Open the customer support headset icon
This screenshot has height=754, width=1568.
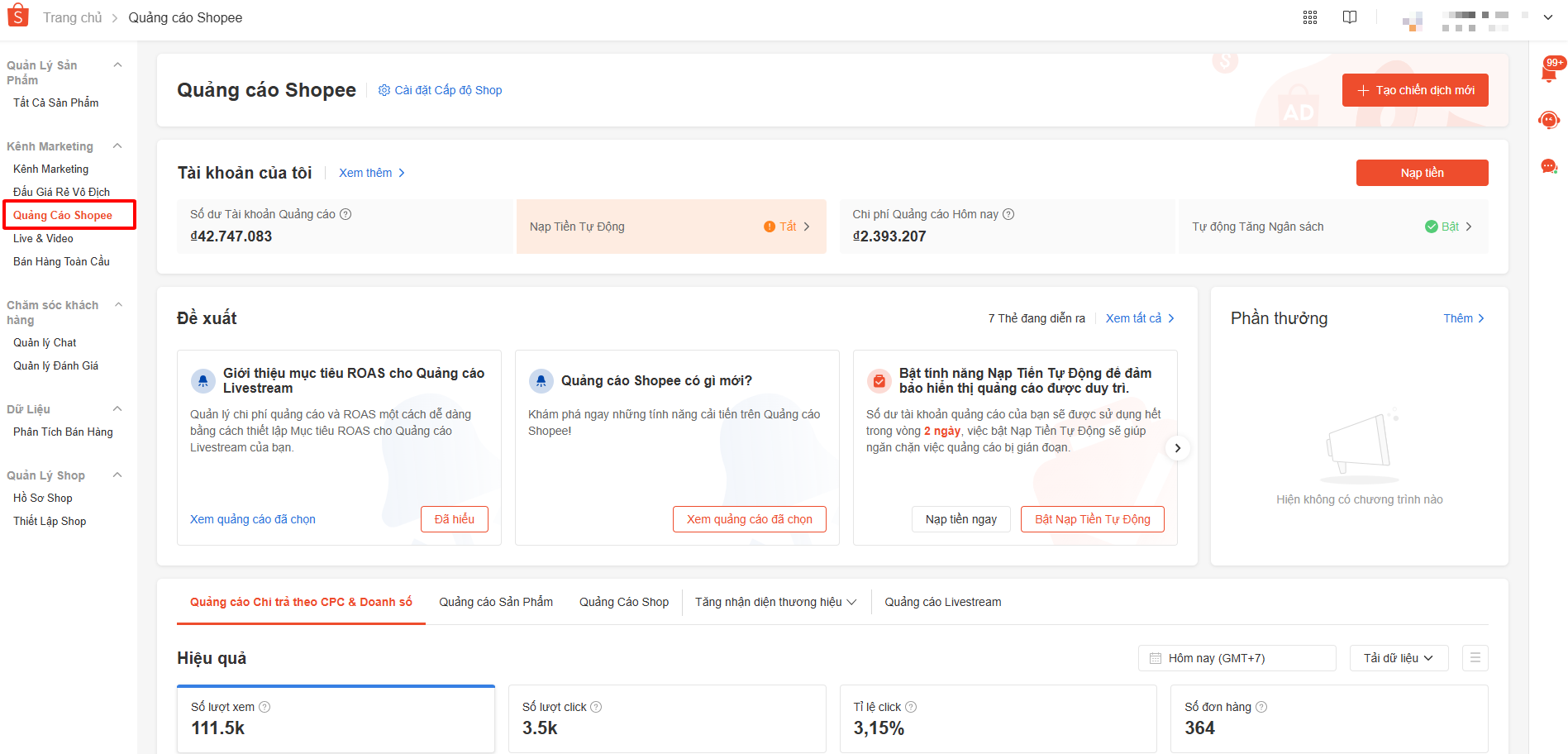[1549, 121]
